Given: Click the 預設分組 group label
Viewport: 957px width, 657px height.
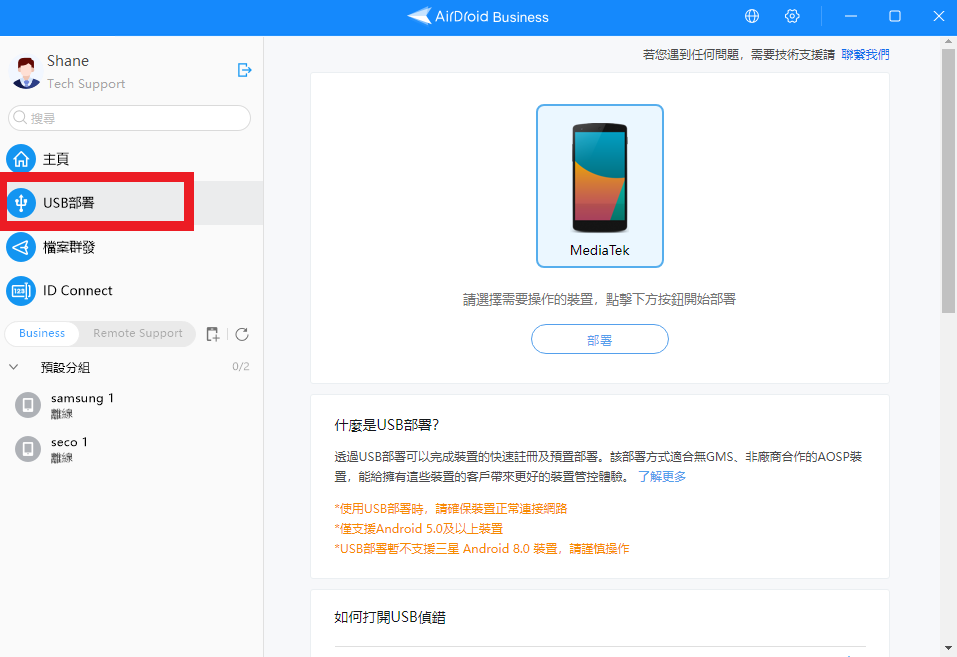Looking at the screenshot, I should coord(65,367).
